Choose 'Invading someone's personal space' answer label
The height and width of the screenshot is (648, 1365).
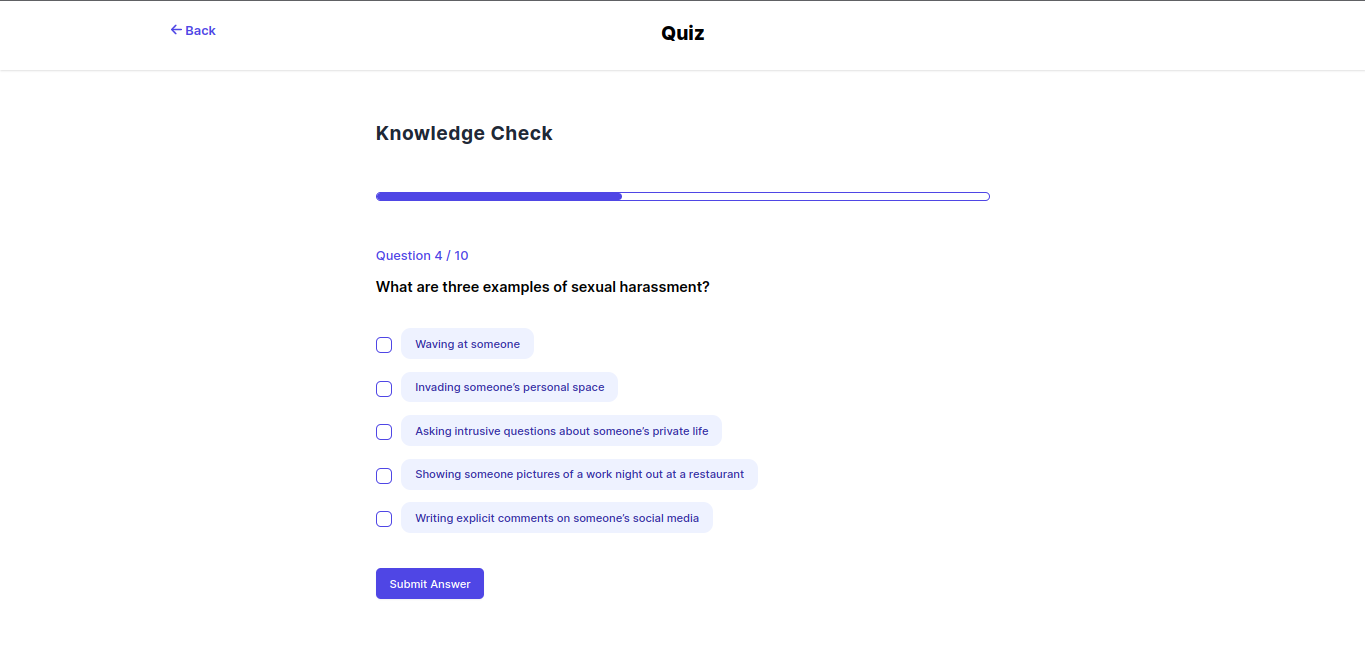[x=509, y=387]
